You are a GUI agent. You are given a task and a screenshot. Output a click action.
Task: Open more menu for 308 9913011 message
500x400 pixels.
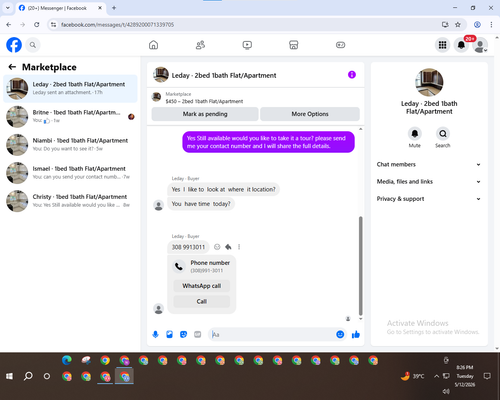[x=239, y=247]
